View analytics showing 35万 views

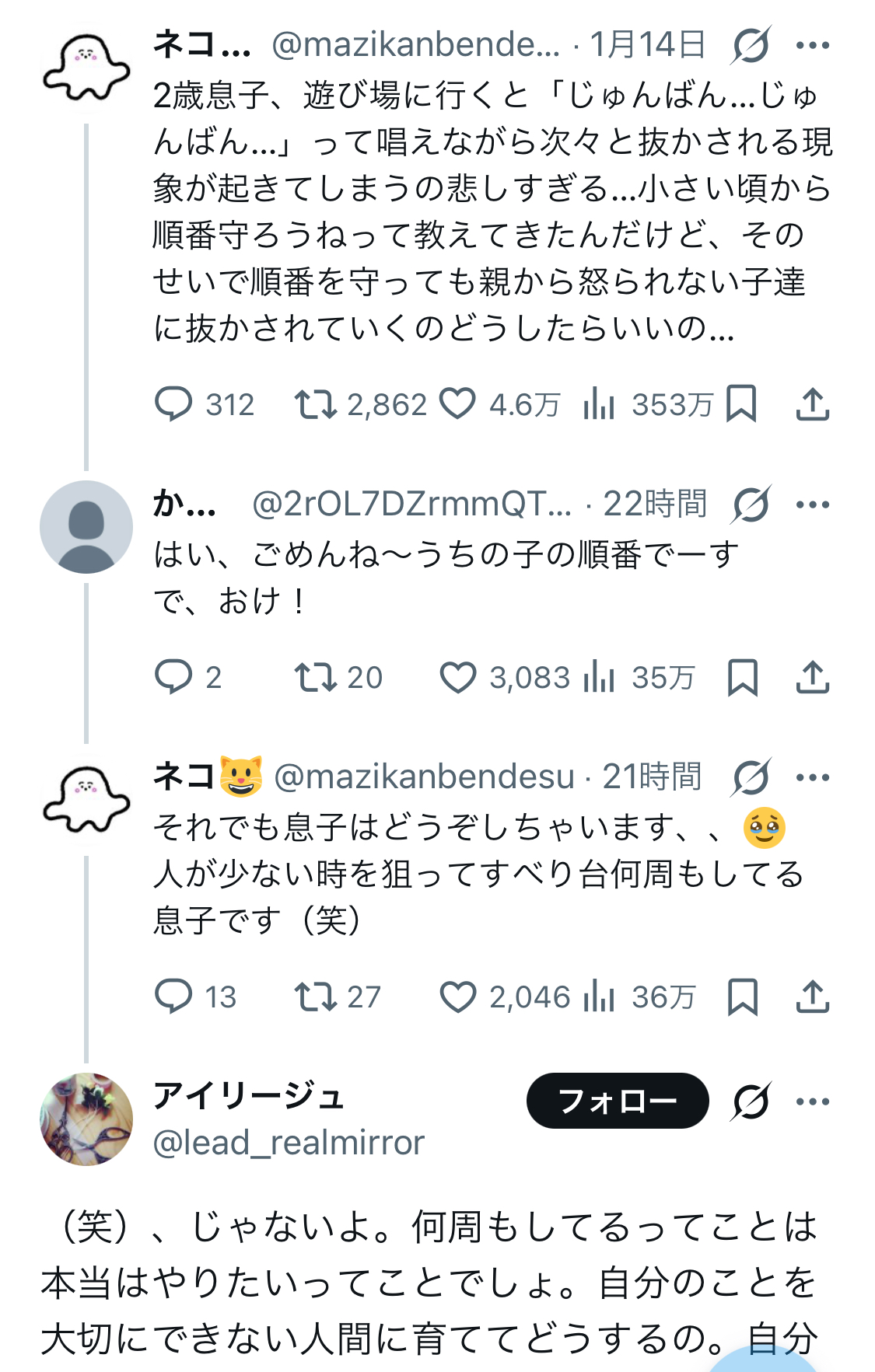(x=599, y=677)
